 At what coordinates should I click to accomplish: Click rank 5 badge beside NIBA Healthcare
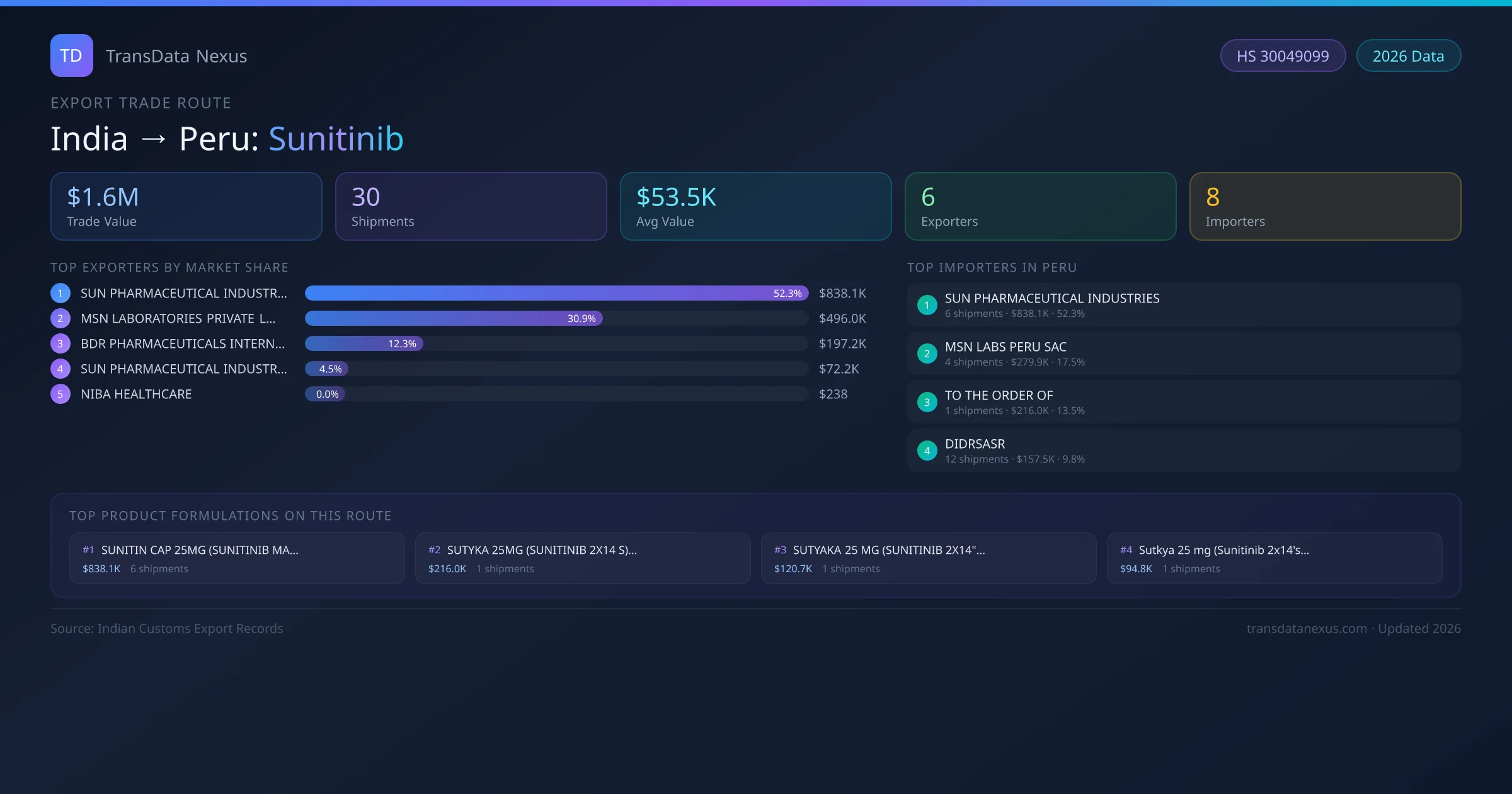[x=60, y=394]
